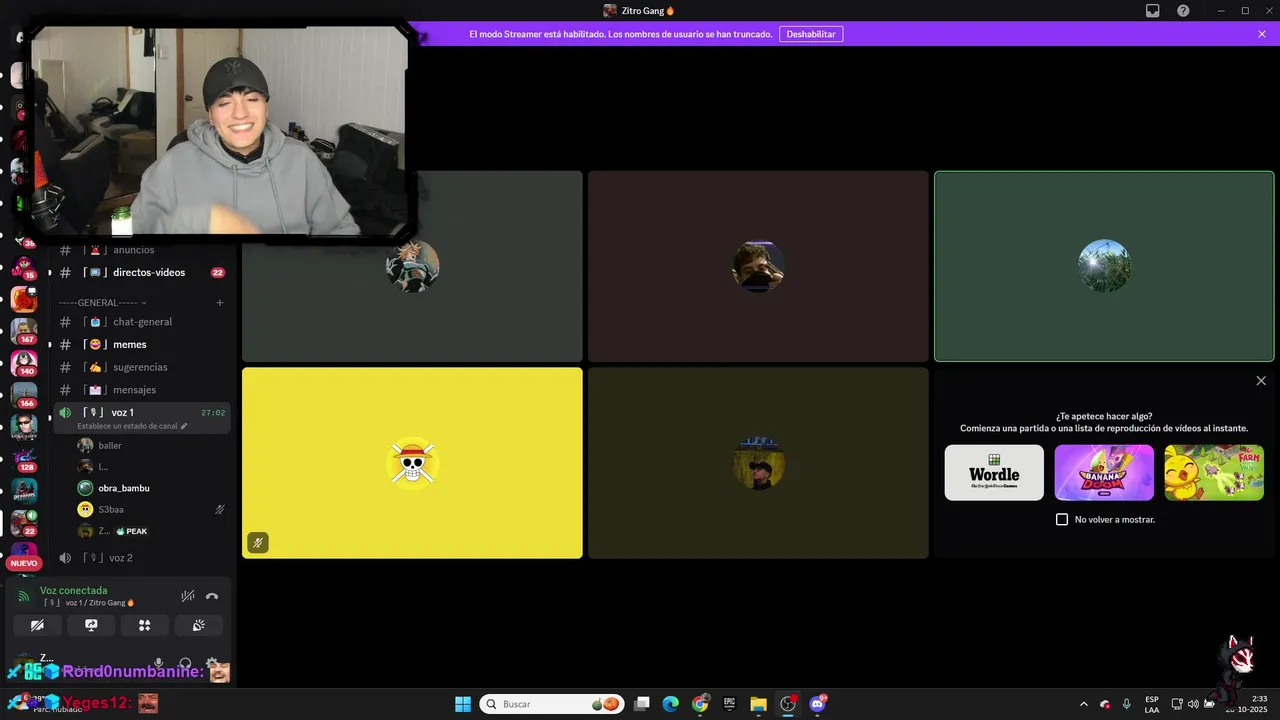The width and height of the screenshot is (1280, 720).
Task: Open server with 140 notifications badge
Action: [24, 362]
